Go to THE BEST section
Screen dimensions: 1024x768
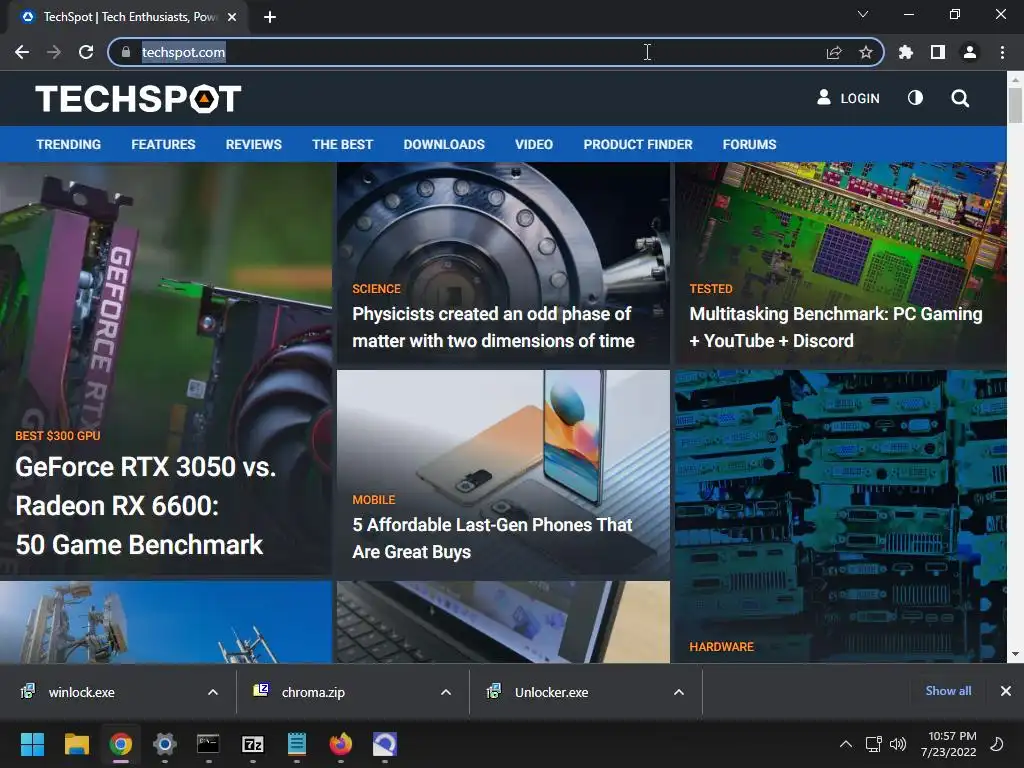(x=342, y=144)
